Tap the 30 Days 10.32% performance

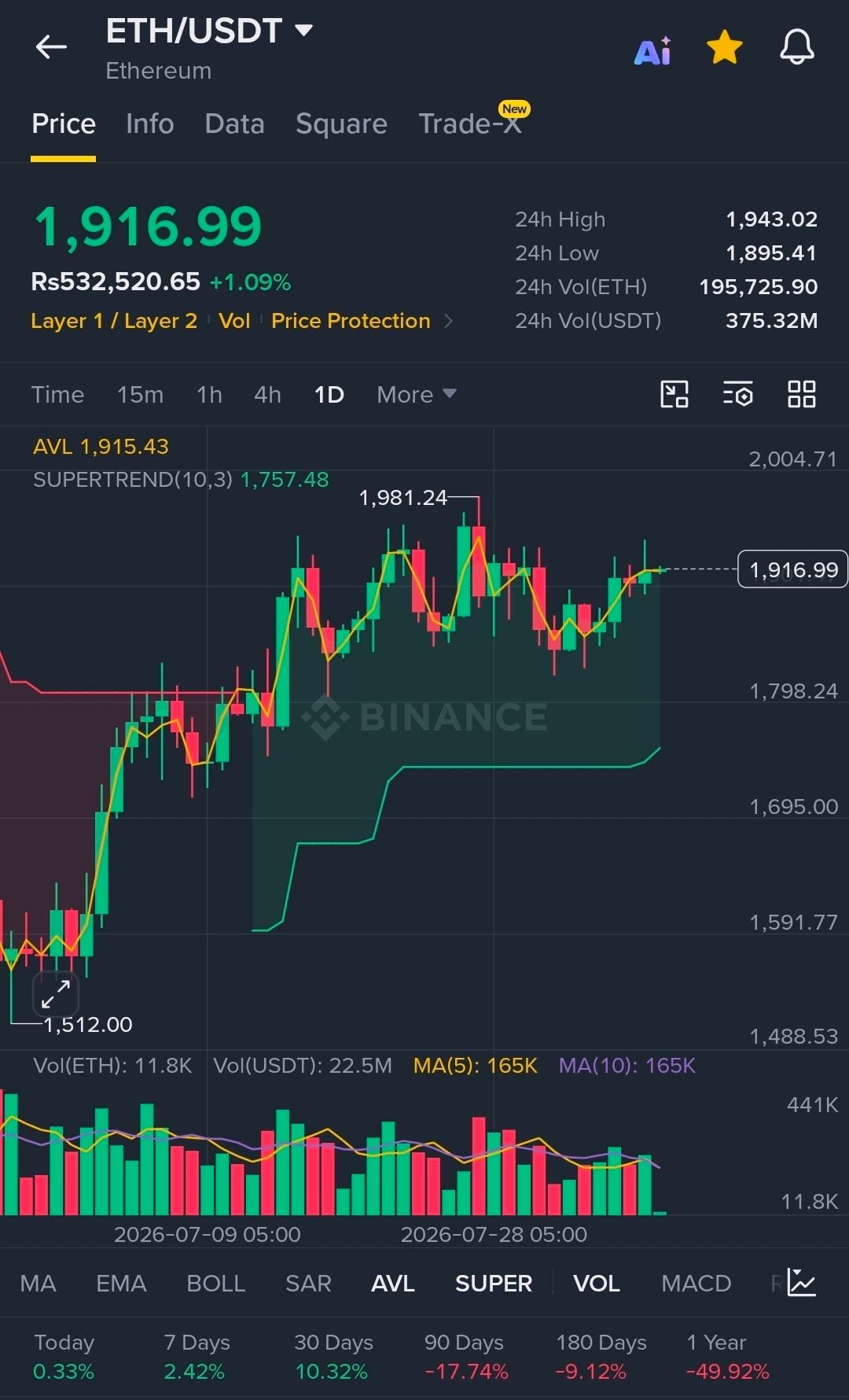click(x=333, y=1357)
